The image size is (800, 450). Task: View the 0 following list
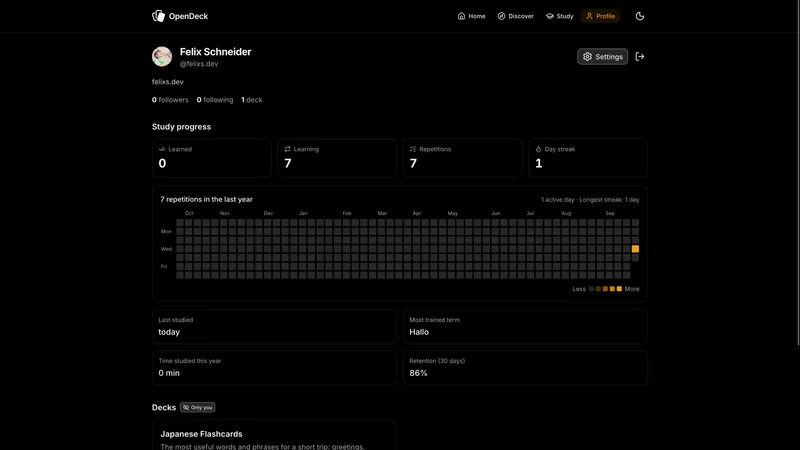point(215,100)
